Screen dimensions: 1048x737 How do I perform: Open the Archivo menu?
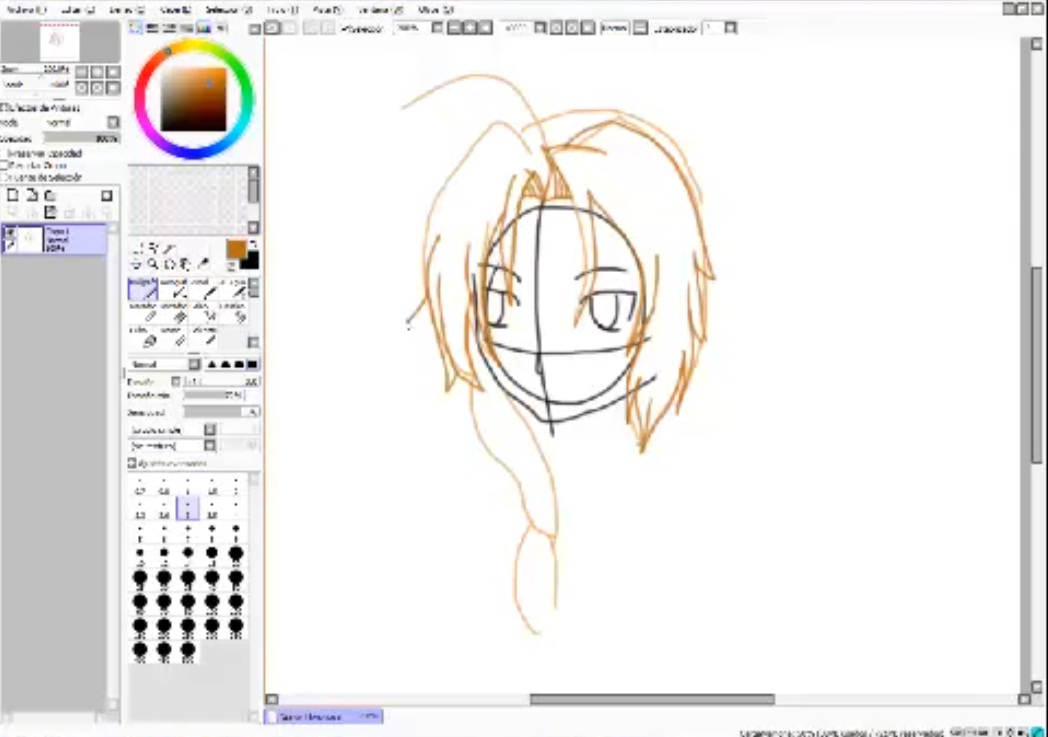click(x=27, y=9)
